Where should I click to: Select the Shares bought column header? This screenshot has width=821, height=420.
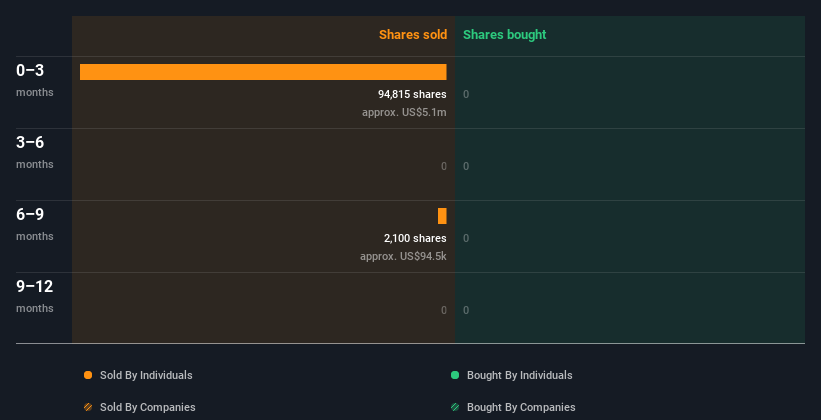pos(504,35)
